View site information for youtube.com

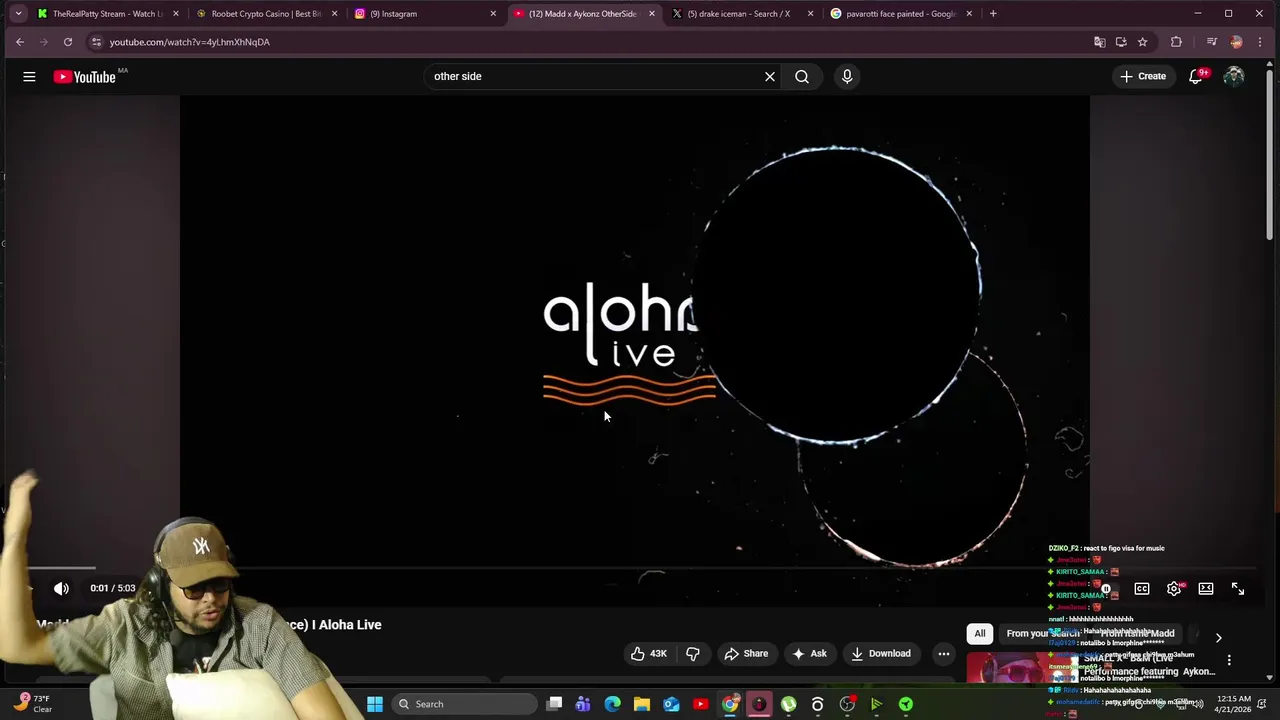(96, 42)
